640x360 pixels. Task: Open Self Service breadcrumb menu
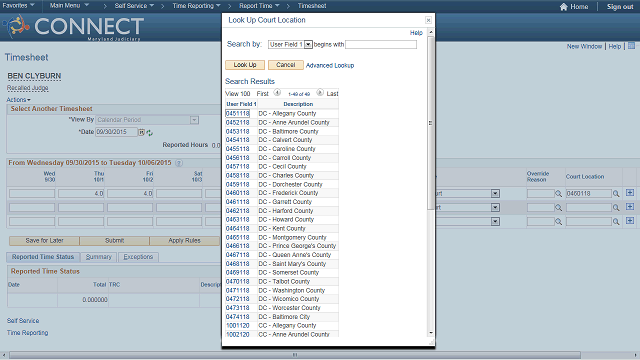pos(134,6)
